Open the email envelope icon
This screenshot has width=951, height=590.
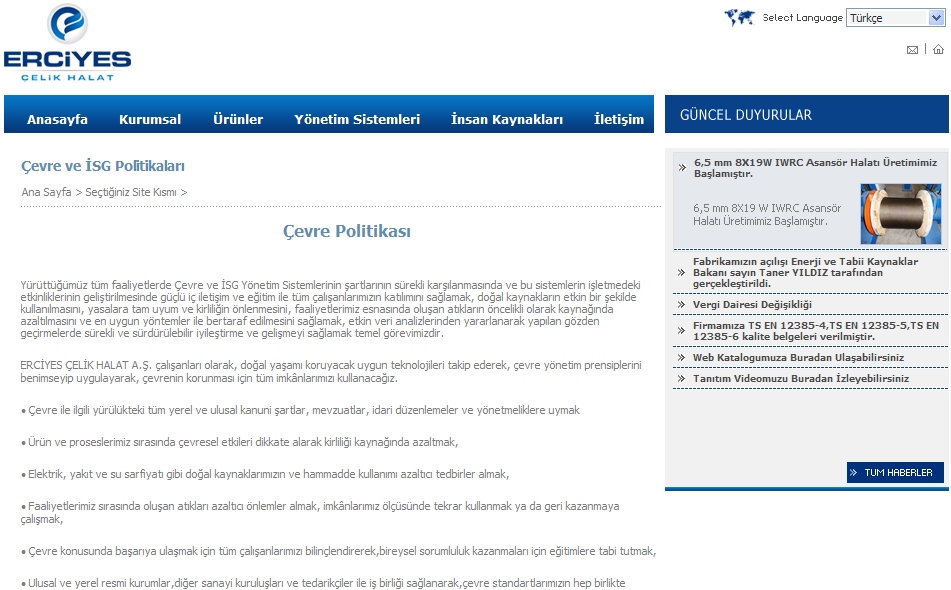(x=912, y=50)
